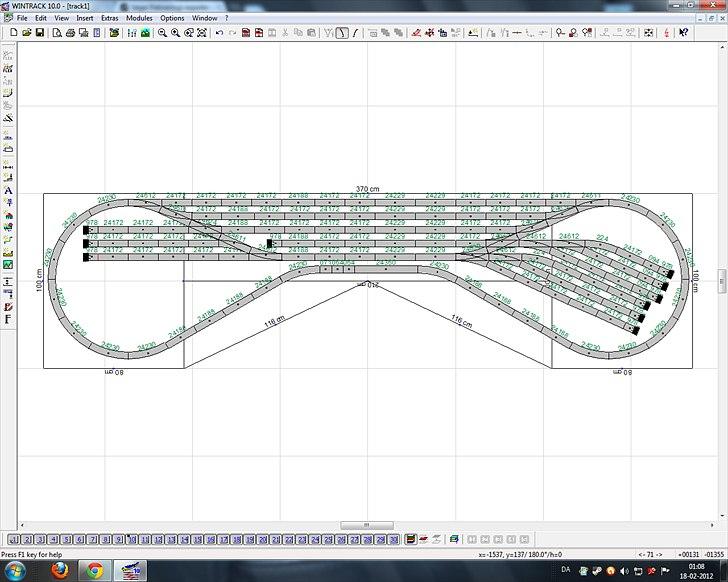The height and width of the screenshot is (582, 728).
Task: Toggle layer 10 button in bottom bar
Action: [x=132, y=540]
